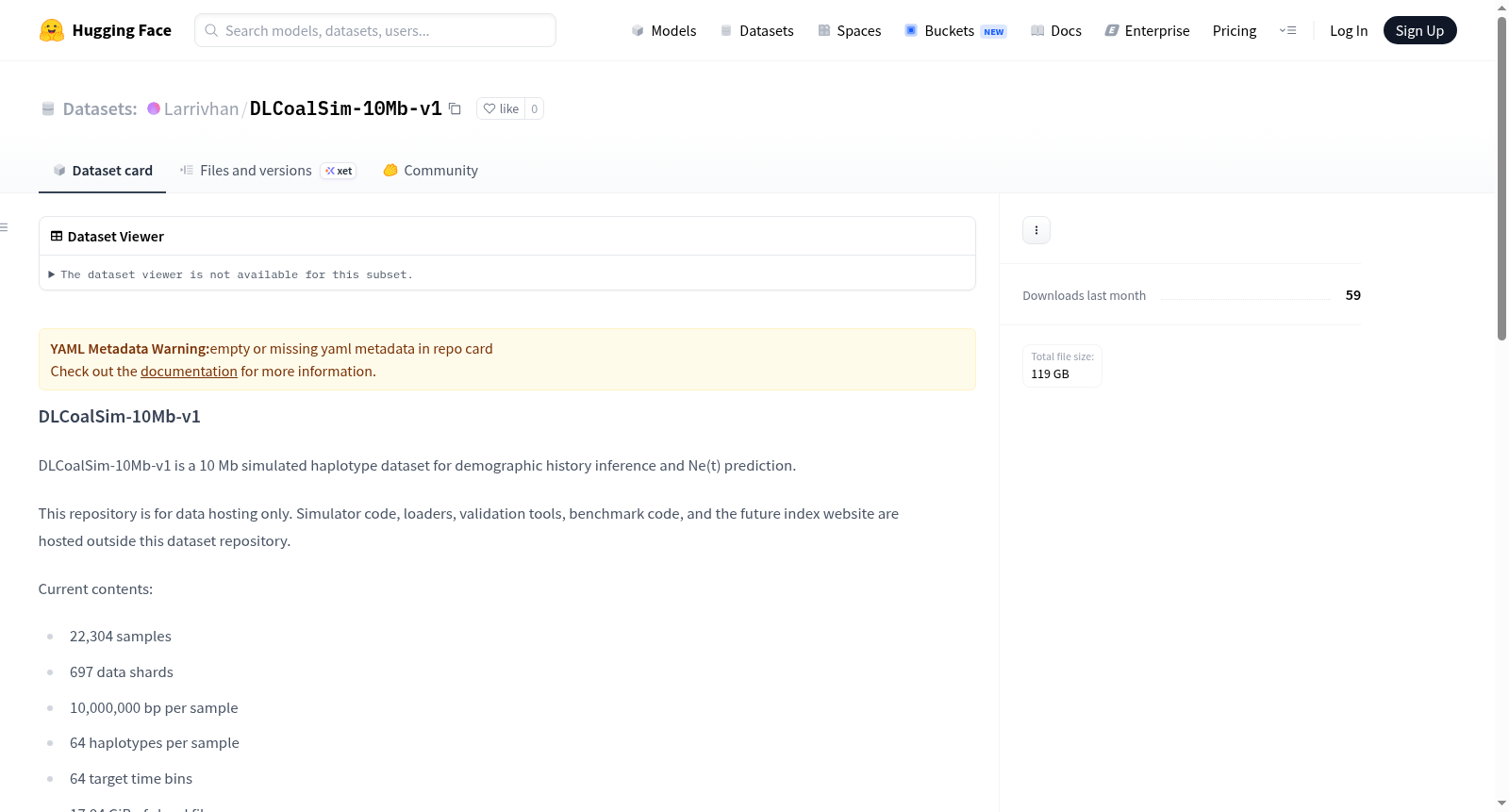Open Enterprise in top navigation
The image size is (1509, 812).
(x=1147, y=30)
